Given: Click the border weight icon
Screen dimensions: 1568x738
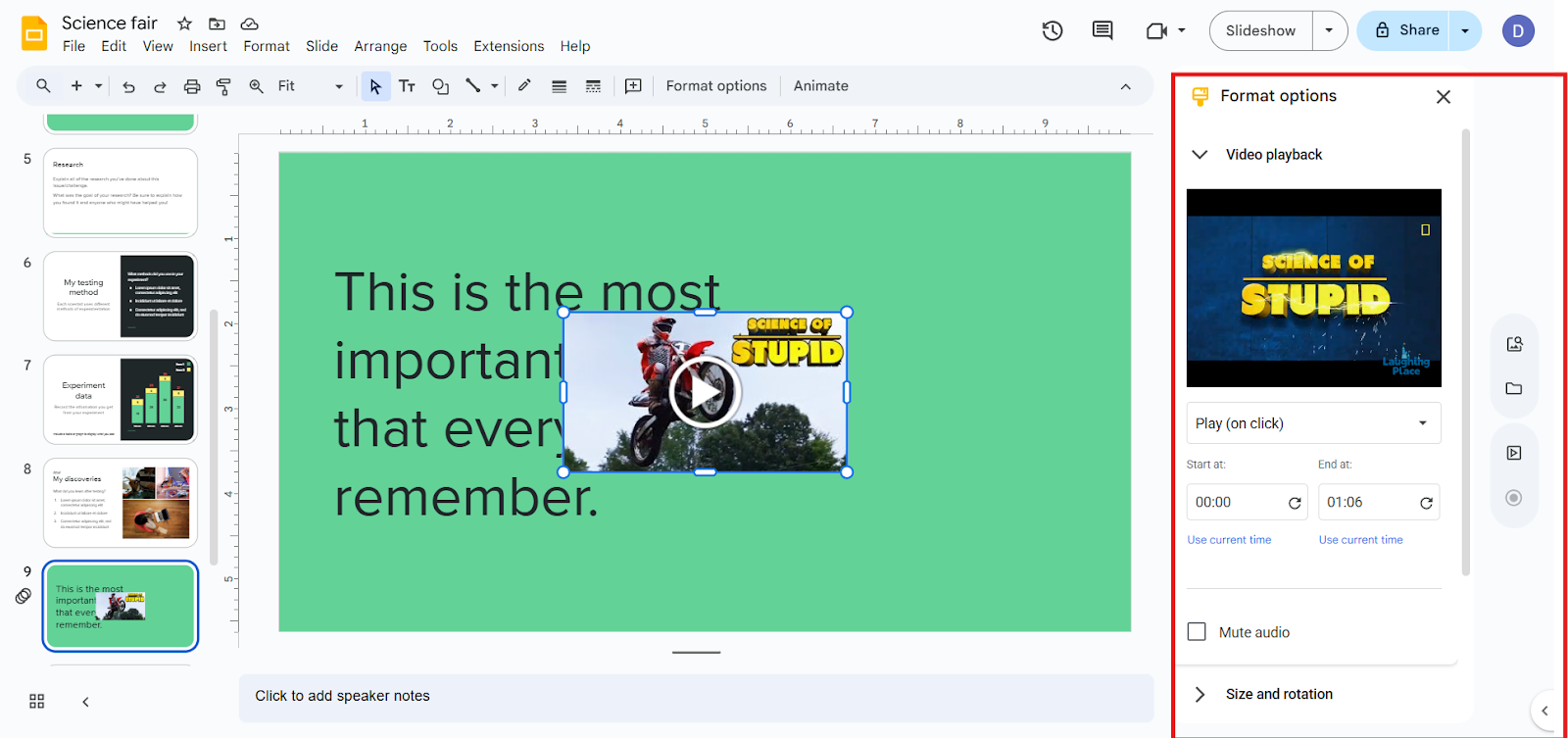Looking at the screenshot, I should point(559,86).
